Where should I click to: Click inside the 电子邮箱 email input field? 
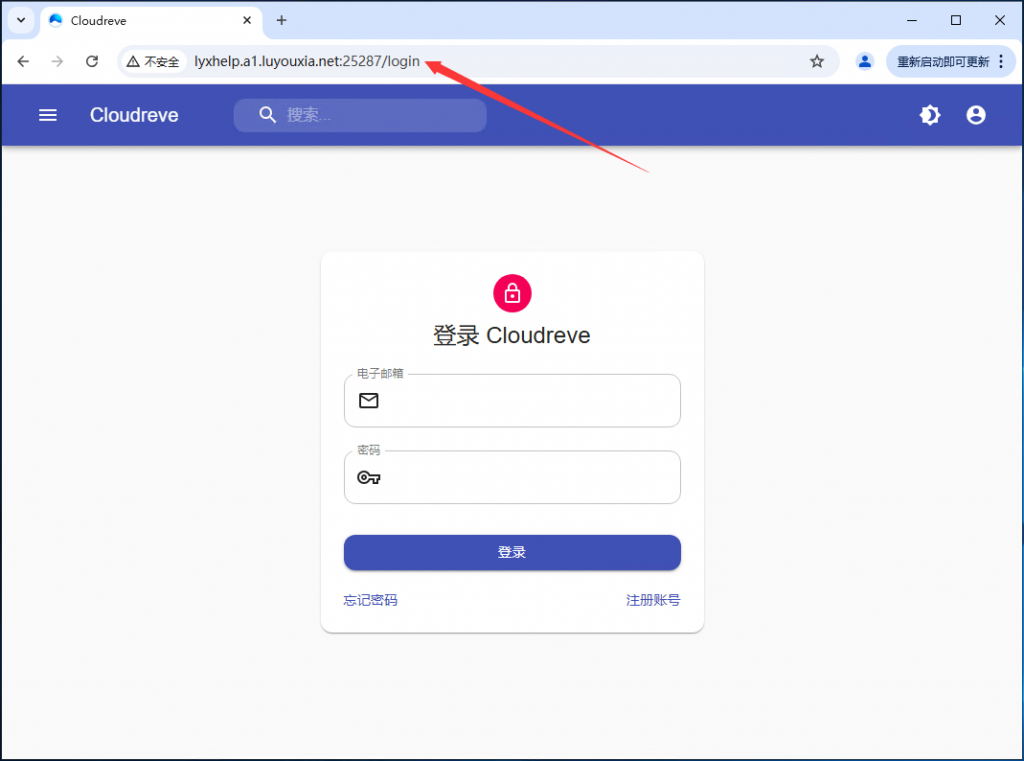tap(511, 400)
